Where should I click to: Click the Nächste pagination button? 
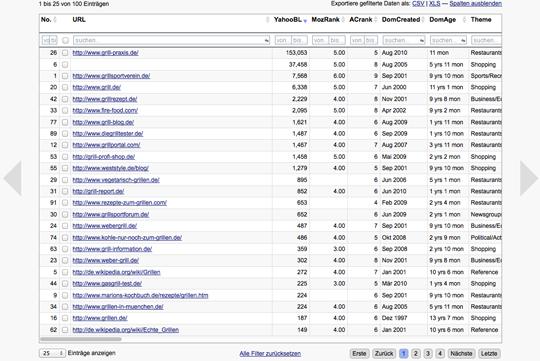pos(461,353)
